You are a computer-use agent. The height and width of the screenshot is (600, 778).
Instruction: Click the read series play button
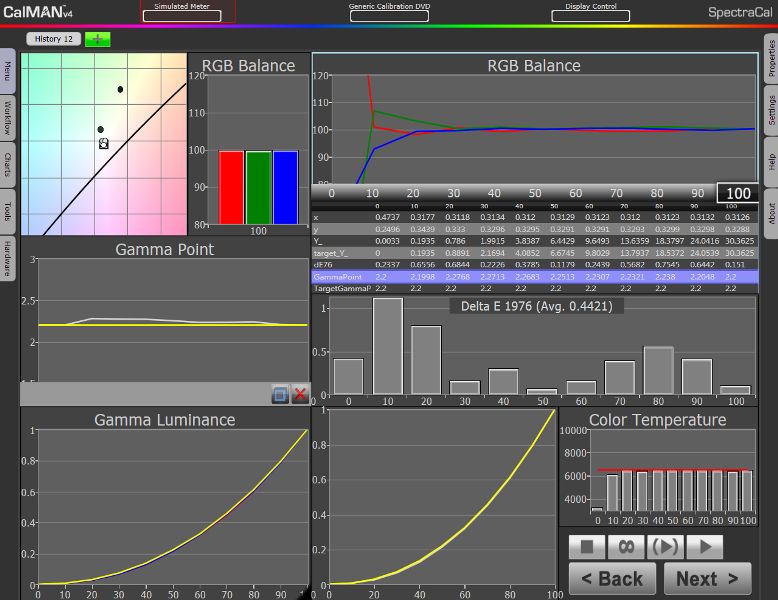click(665, 546)
